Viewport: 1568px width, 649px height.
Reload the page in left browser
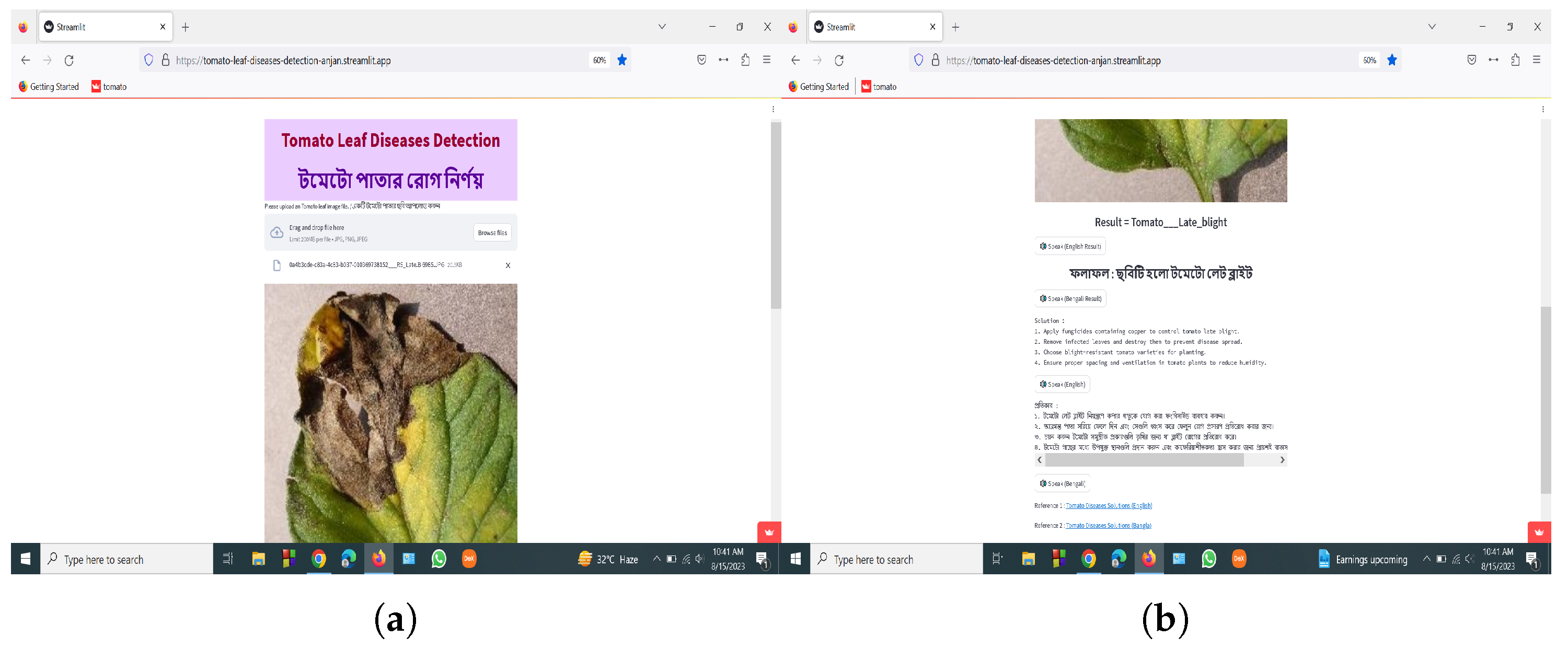[x=70, y=60]
